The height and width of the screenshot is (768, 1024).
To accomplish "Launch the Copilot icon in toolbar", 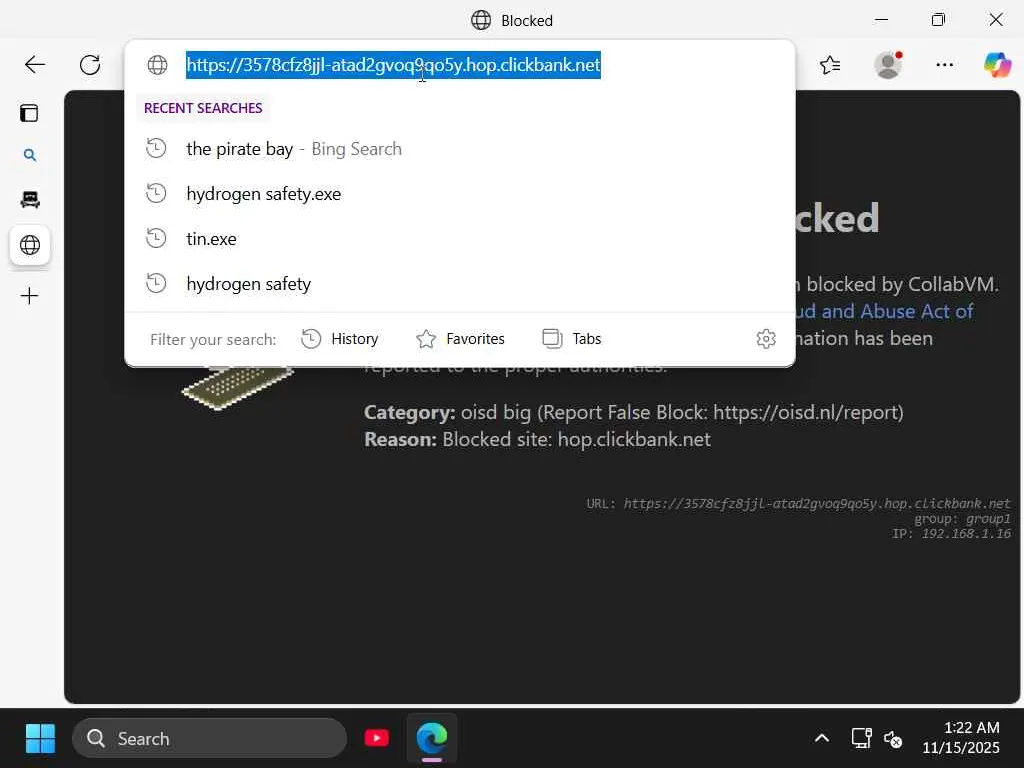I will click(997, 65).
